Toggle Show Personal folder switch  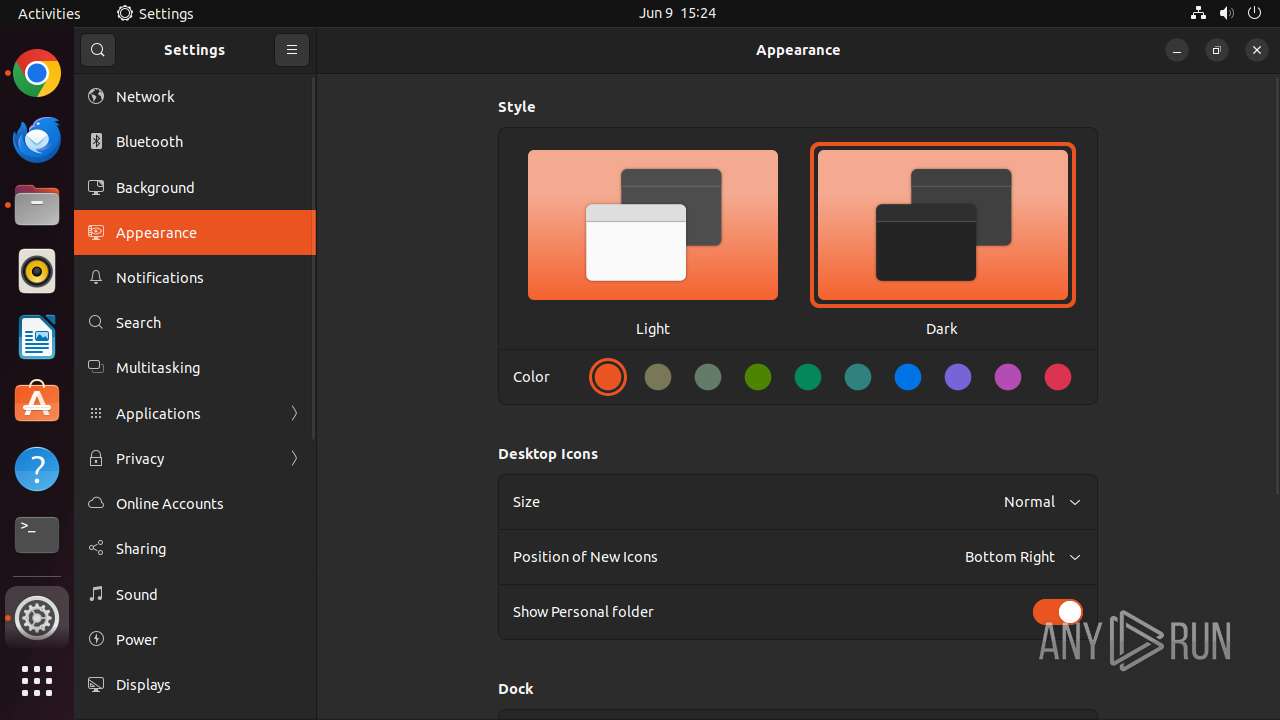click(x=1057, y=612)
